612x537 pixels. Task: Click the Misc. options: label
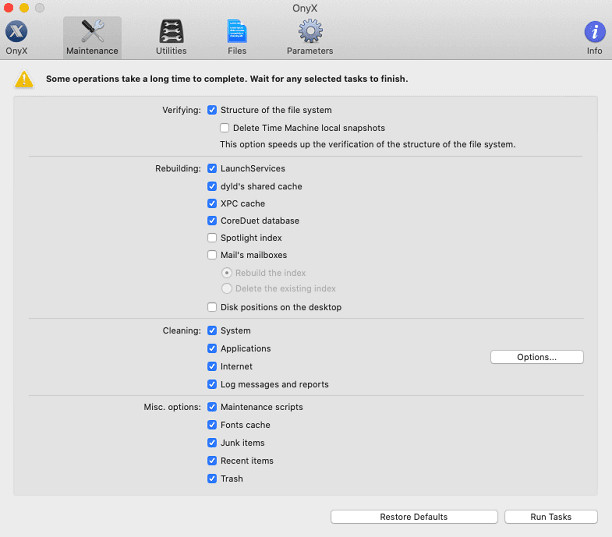172,407
